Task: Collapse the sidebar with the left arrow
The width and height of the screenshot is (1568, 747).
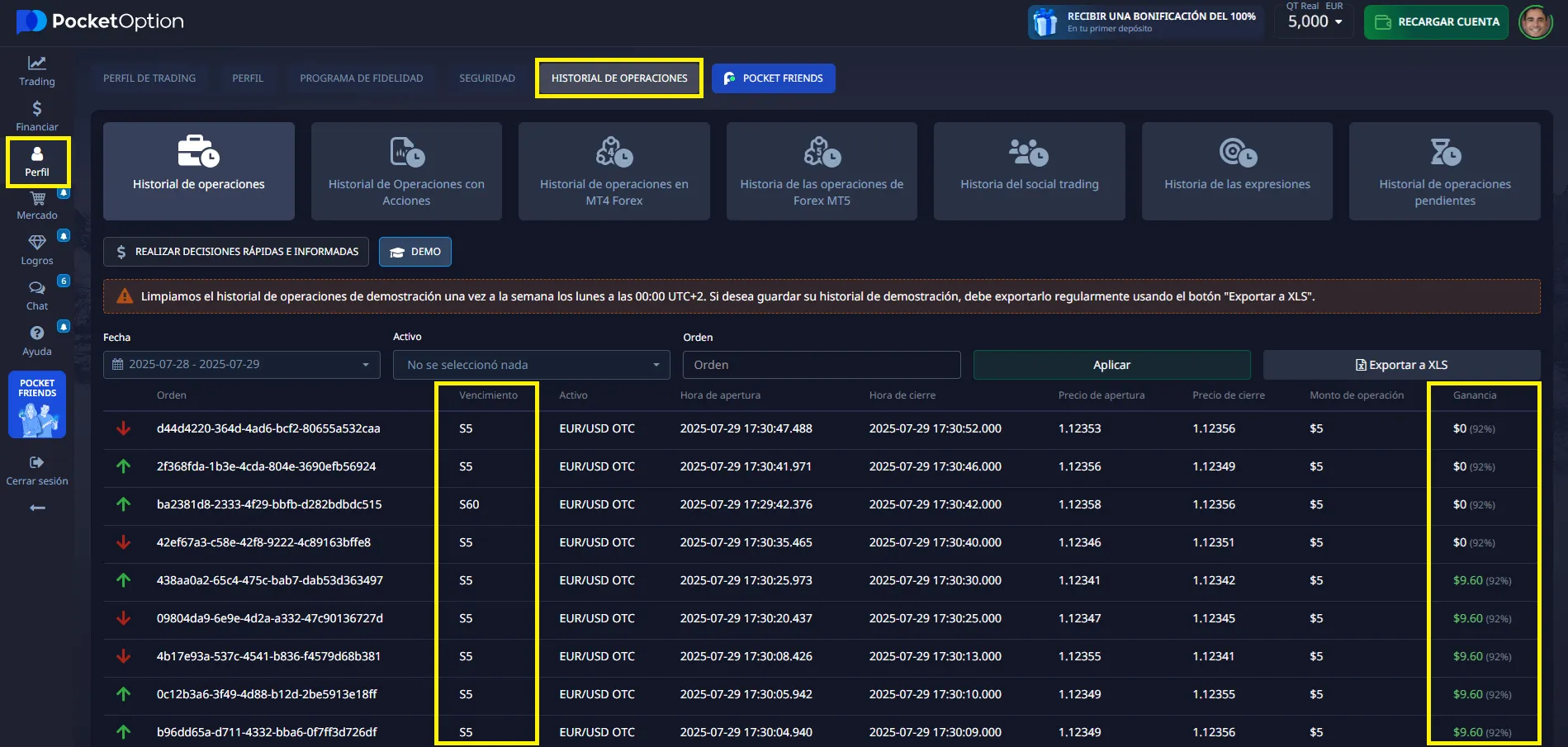Action: pos(37,508)
